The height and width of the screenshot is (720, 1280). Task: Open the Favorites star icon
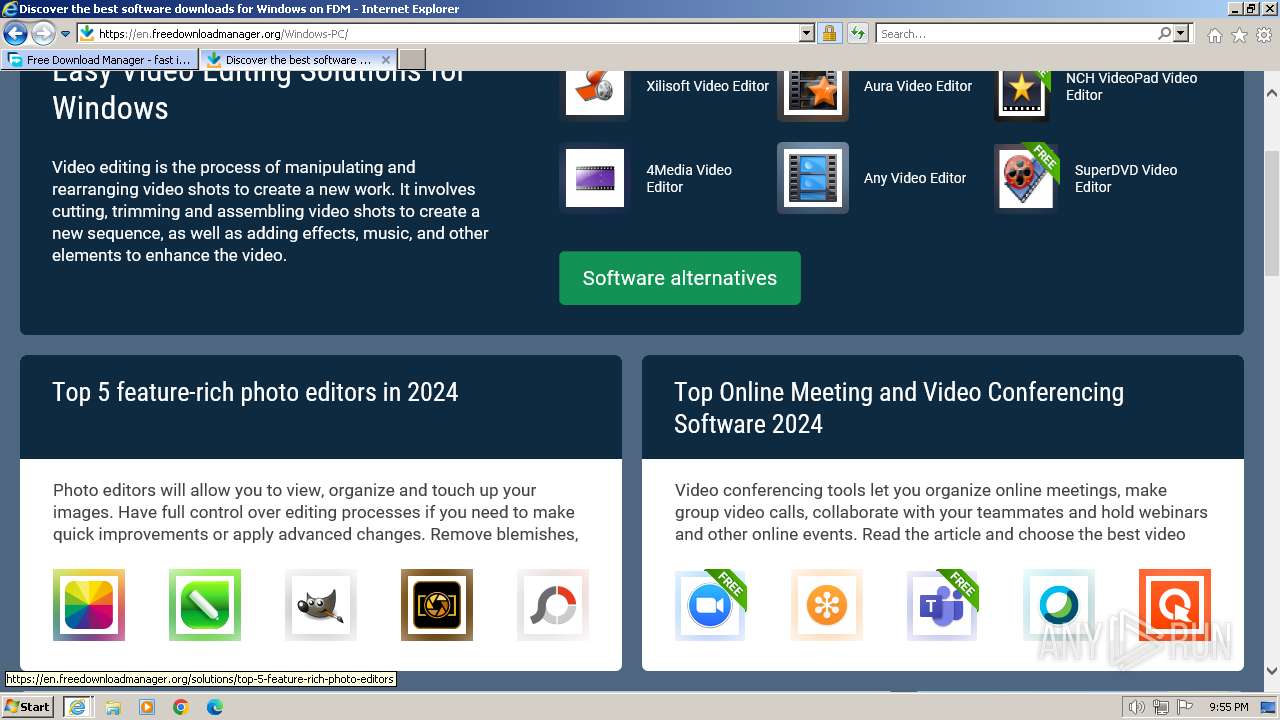[x=1239, y=35]
